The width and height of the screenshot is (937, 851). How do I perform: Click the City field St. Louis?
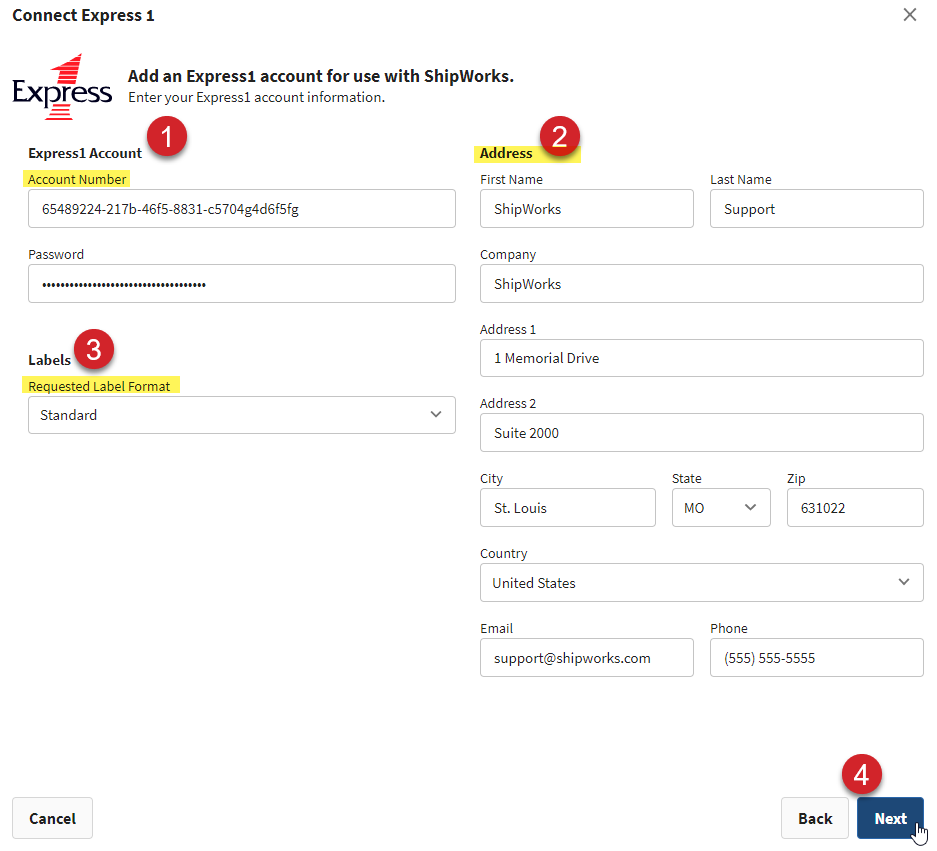(x=568, y=508)
